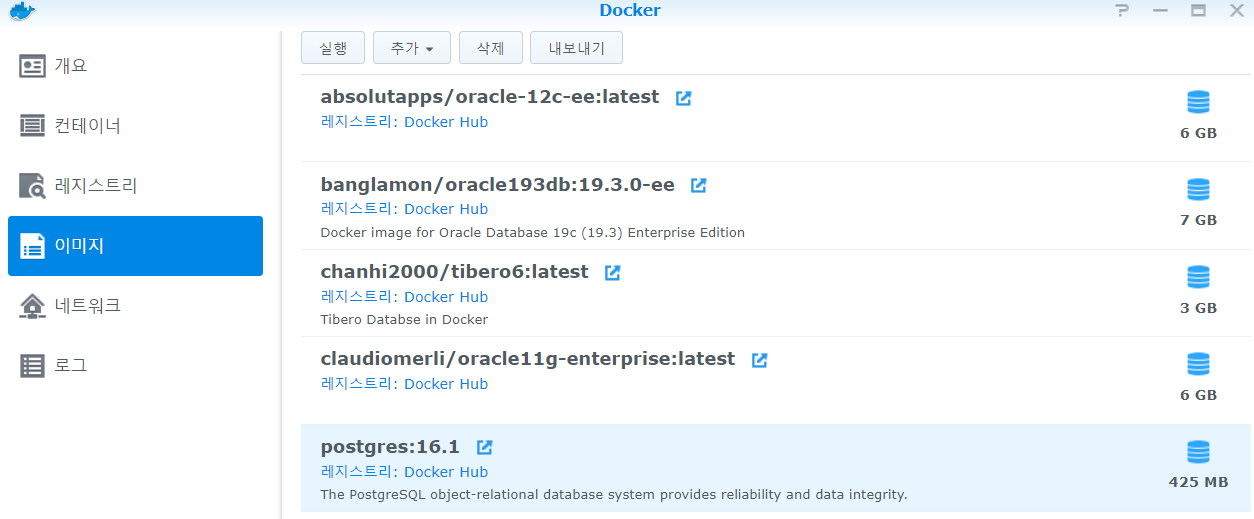This screenshot has width=1254, height=519.
Task: Select the absolutapps/oracle-12c-ee:latest image name
Action: (490, 97)
